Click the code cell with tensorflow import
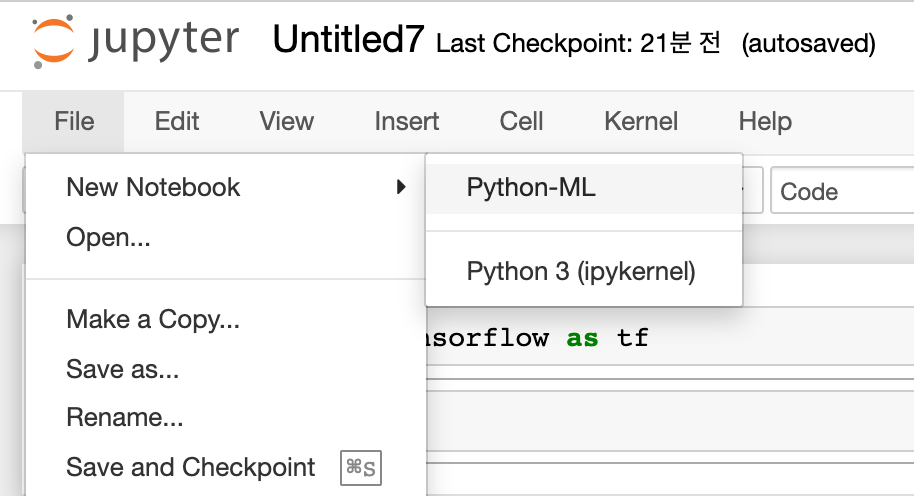 (670, 338)
